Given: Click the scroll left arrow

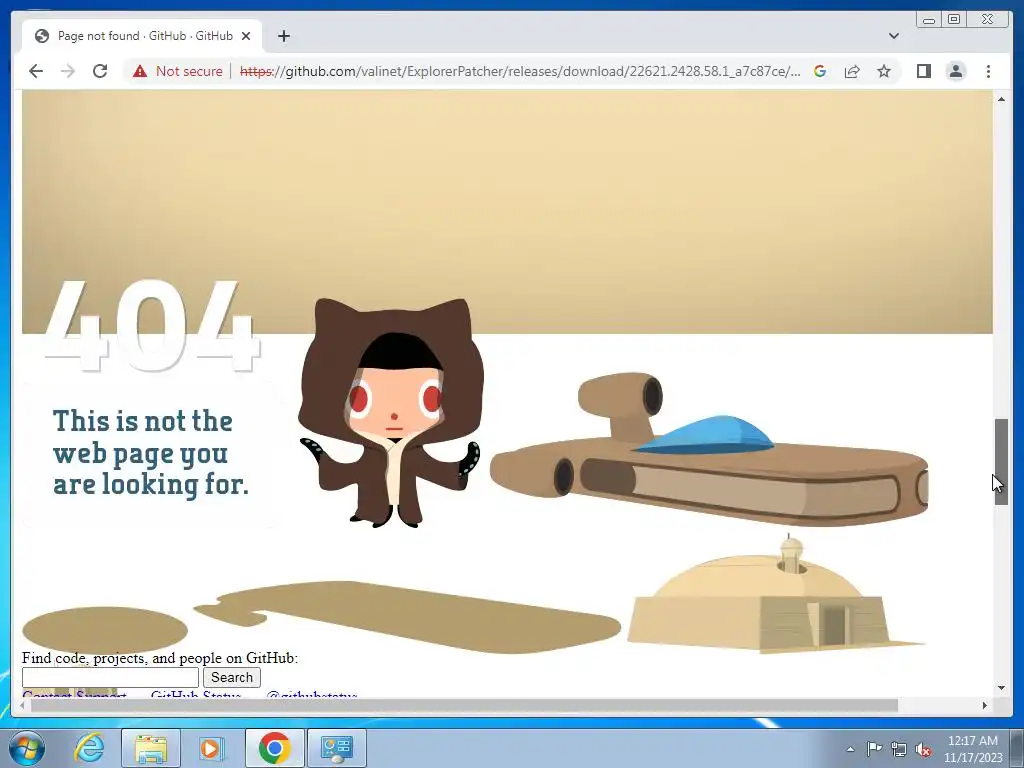Looking at the screenshot, I should coord(24,705).
